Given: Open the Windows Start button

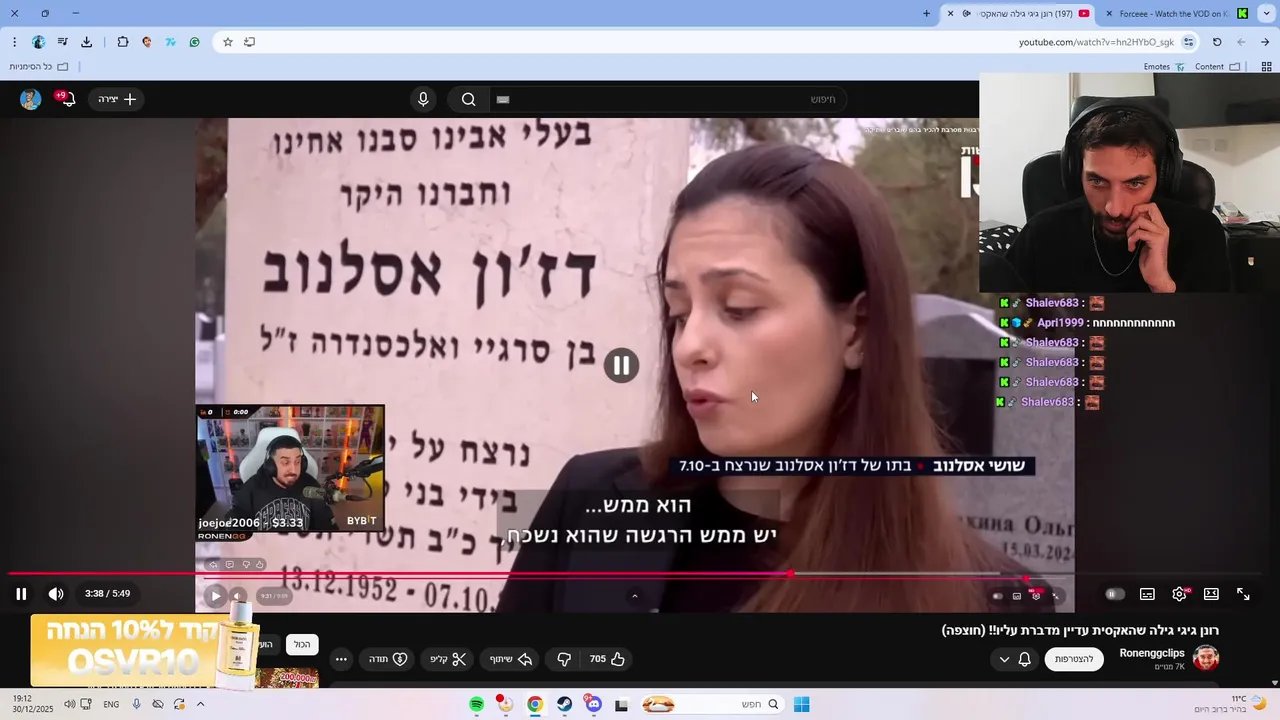Looking at the screenshot, I should 801,704.
